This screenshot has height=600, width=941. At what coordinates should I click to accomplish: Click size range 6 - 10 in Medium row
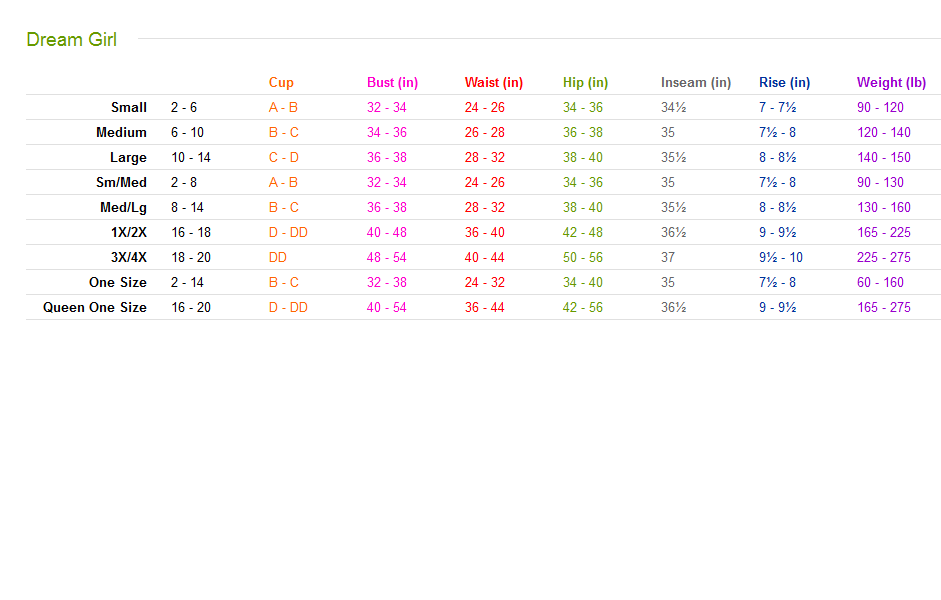(x=187, y=133)
